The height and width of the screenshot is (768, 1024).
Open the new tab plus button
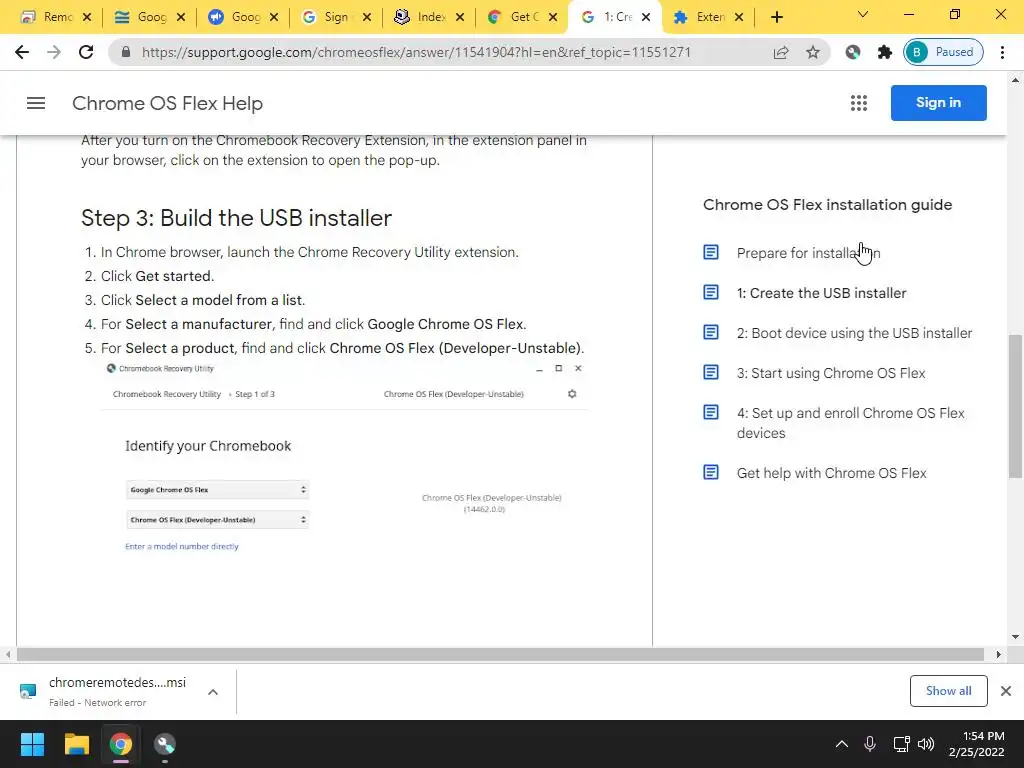776,17
